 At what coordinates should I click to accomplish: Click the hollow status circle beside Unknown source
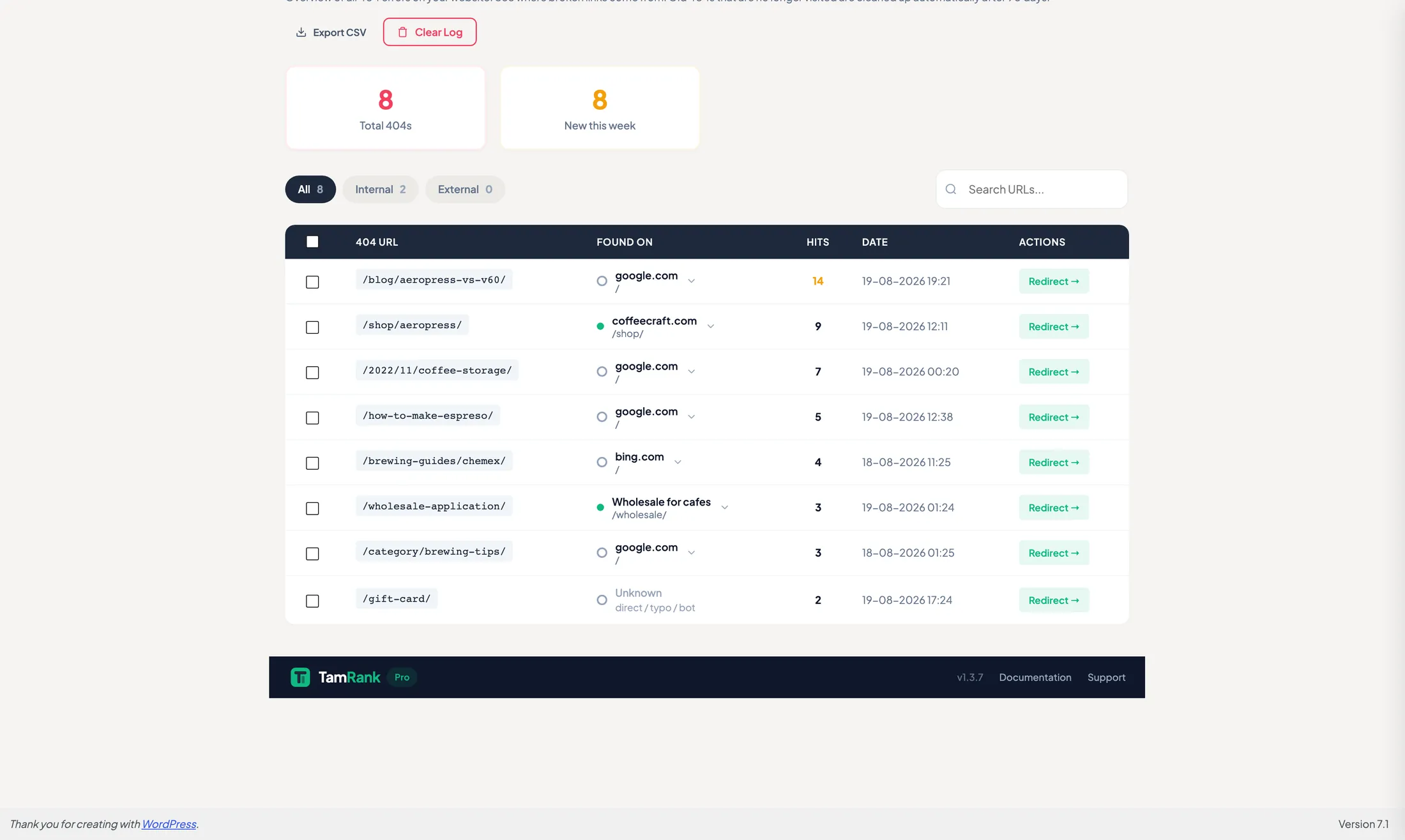coord(602,600)
